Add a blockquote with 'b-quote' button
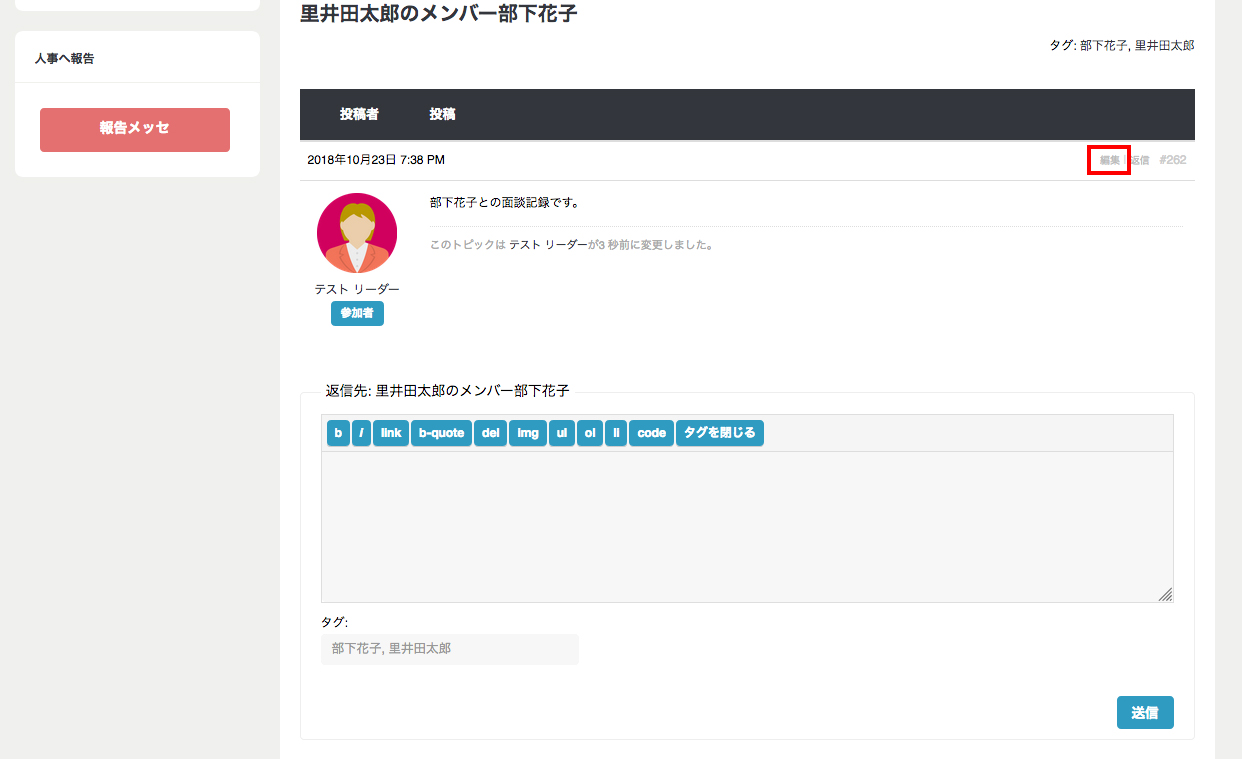 pyautogui.click(x=441, y=433)
